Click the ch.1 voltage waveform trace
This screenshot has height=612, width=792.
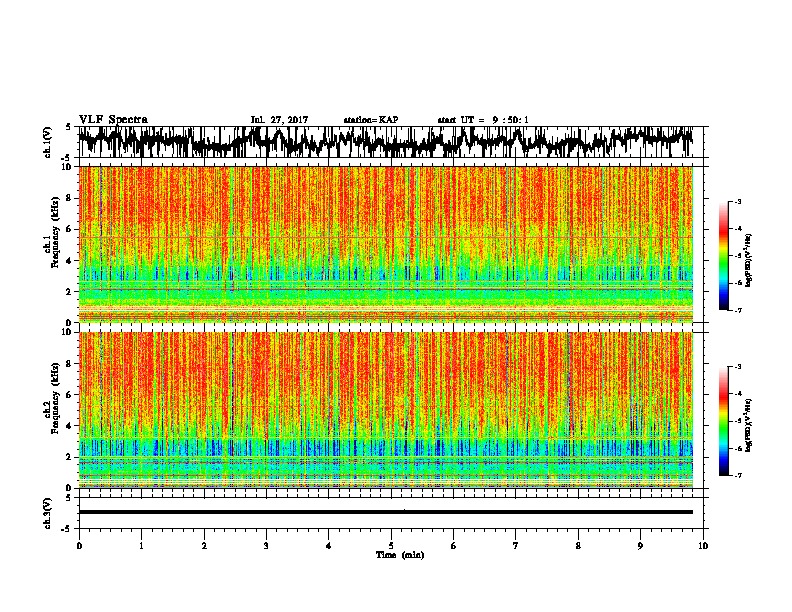click(x=386, y=142)
